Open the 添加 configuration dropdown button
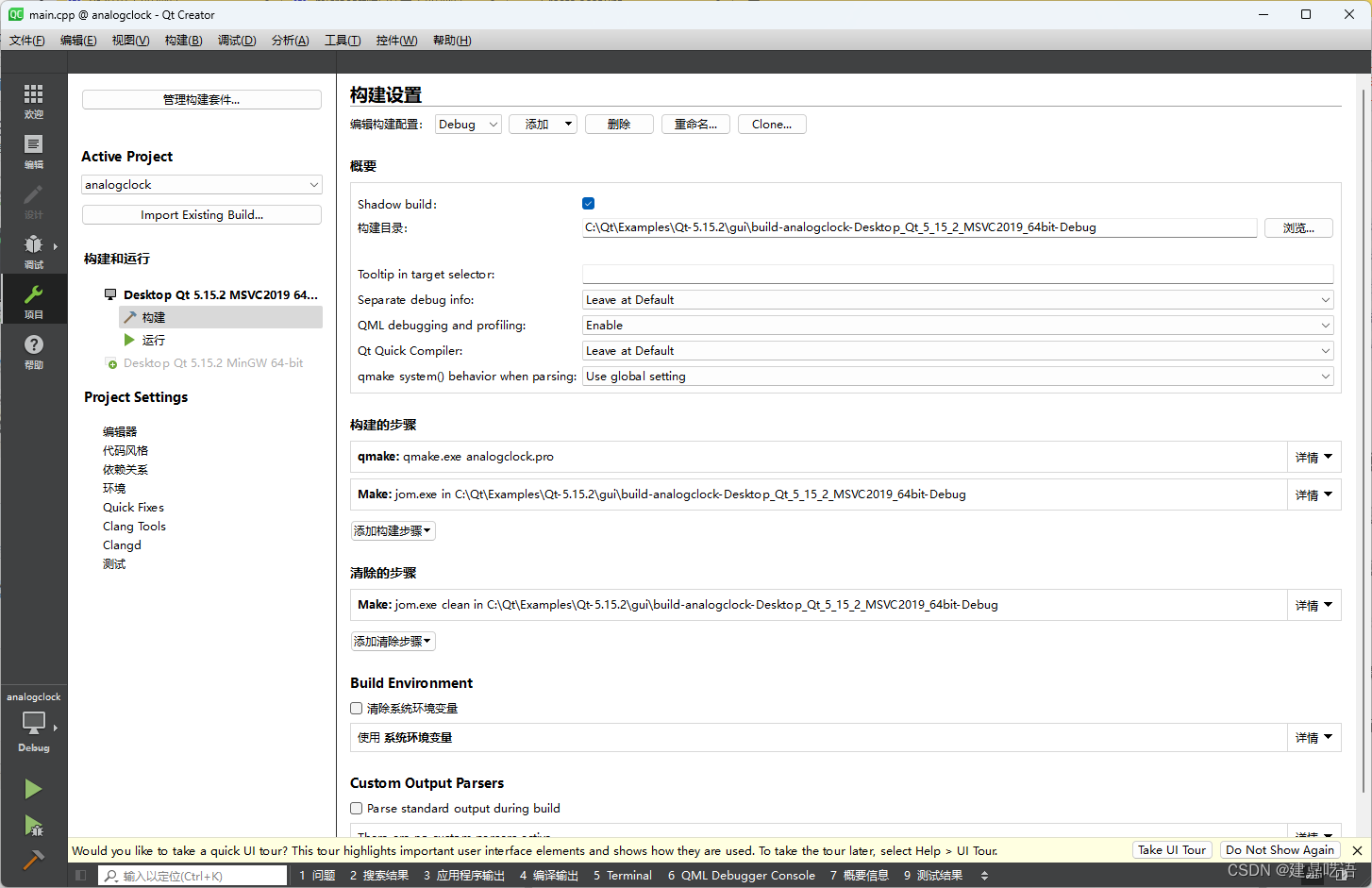The image size is (1372, 888). click(543, 125)
